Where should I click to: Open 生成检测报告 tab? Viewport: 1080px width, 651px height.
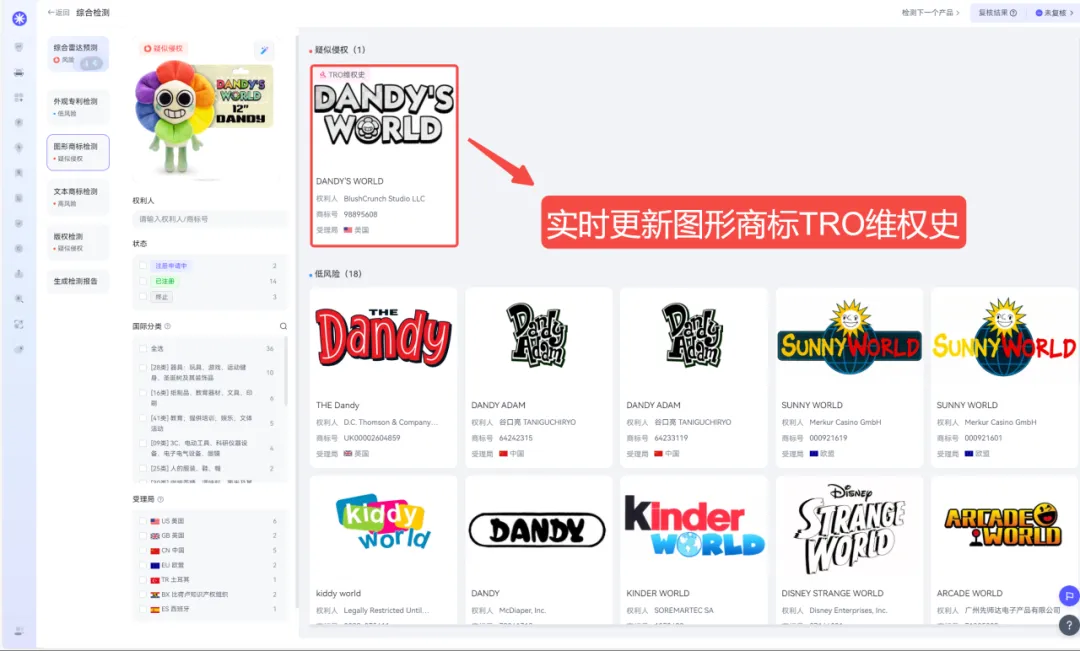click(78, 281)
